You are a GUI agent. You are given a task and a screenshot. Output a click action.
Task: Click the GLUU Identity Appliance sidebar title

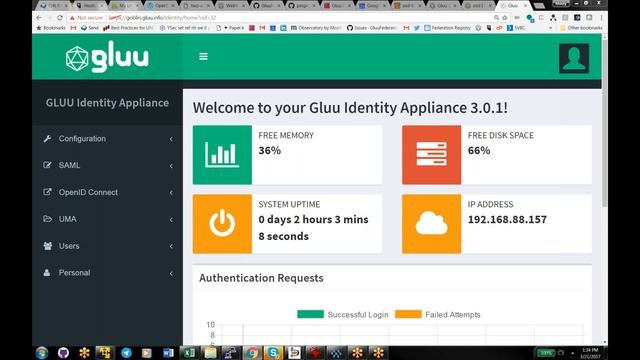[x=107, y=103]
